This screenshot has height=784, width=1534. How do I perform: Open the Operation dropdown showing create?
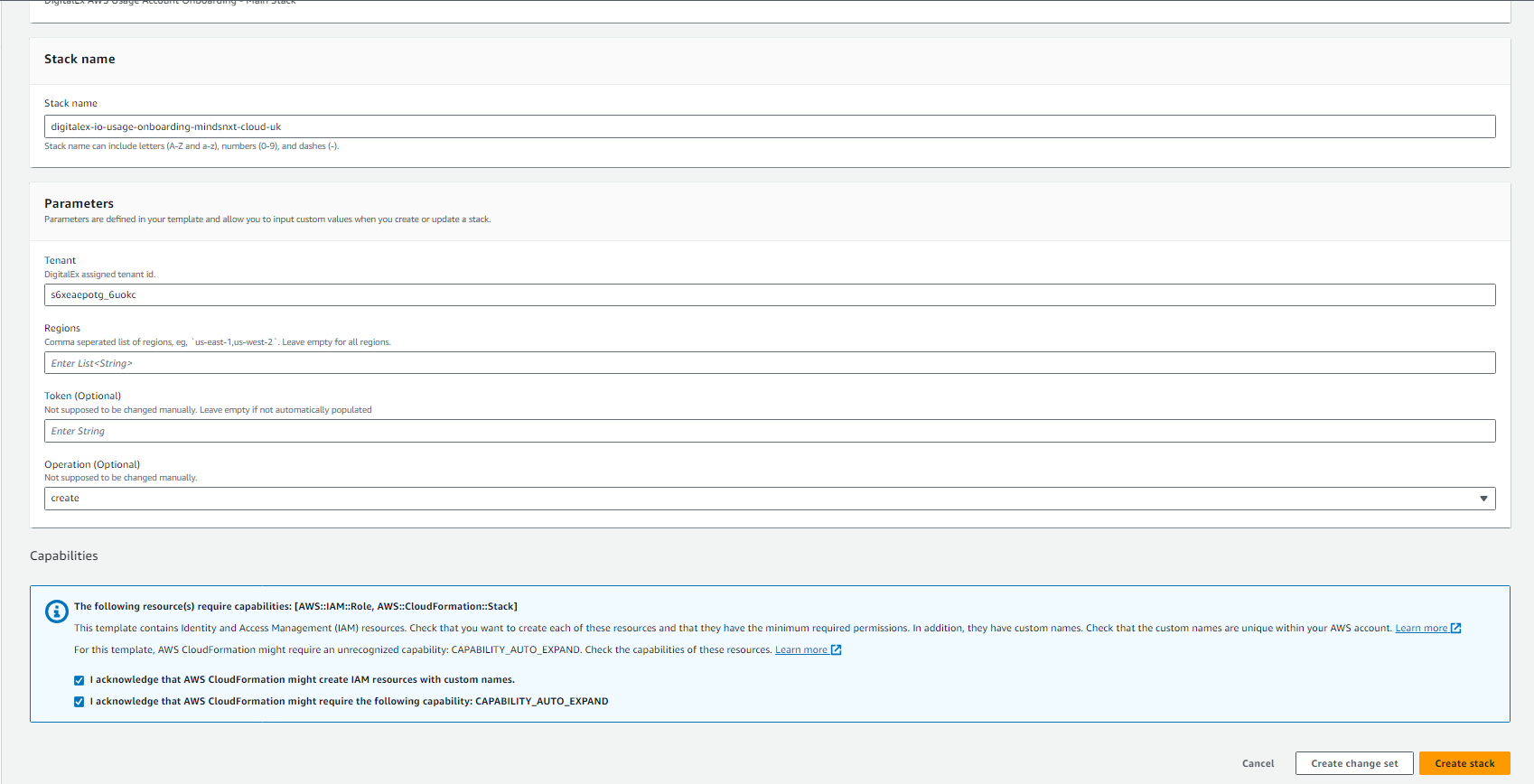pos(768,499)
